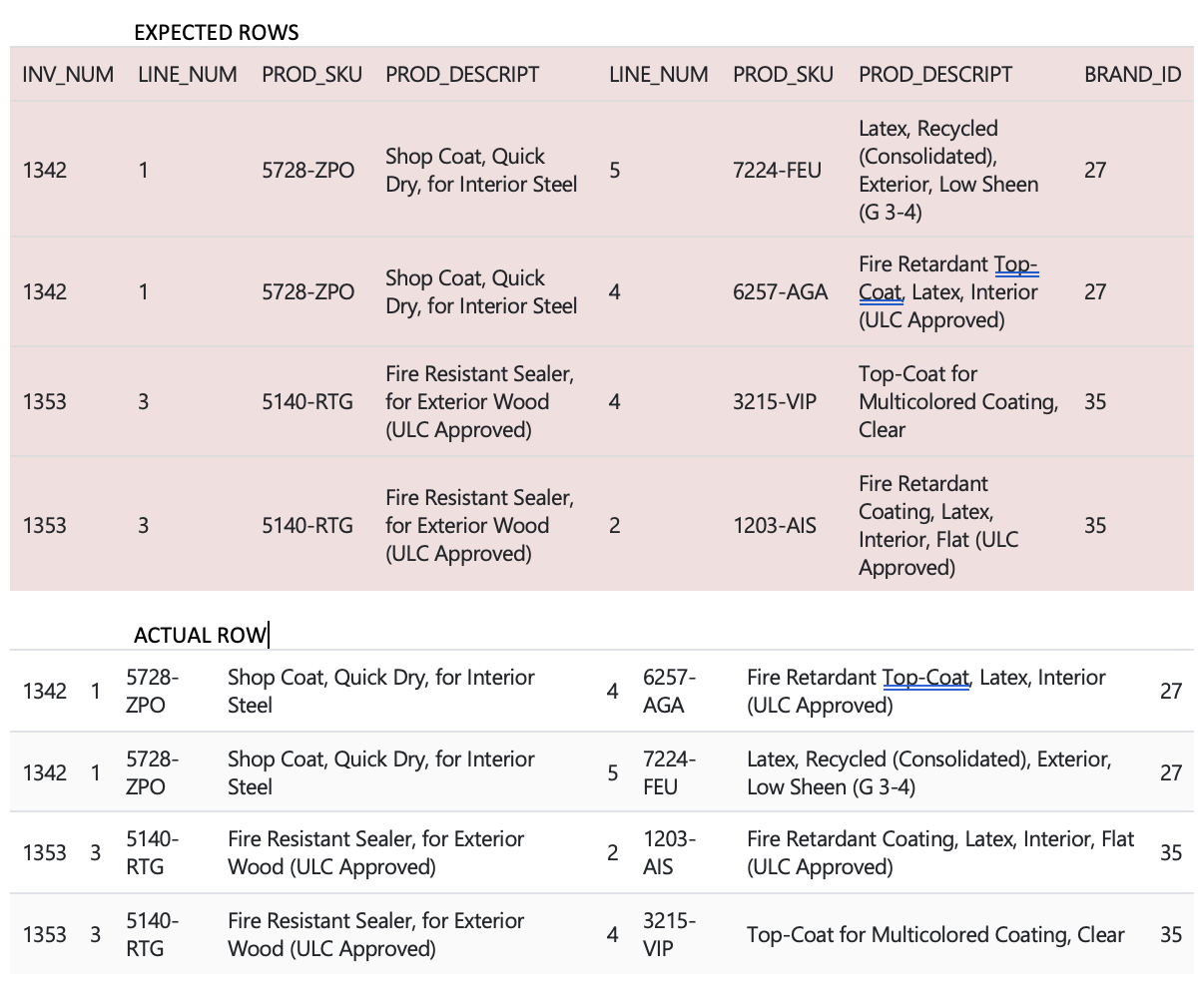Image resolution: width=1198 pixels, height=1008 pixels.
Task: Select the 6257-AGA cell in the actual rows
Action: click(x=664, y=692)
